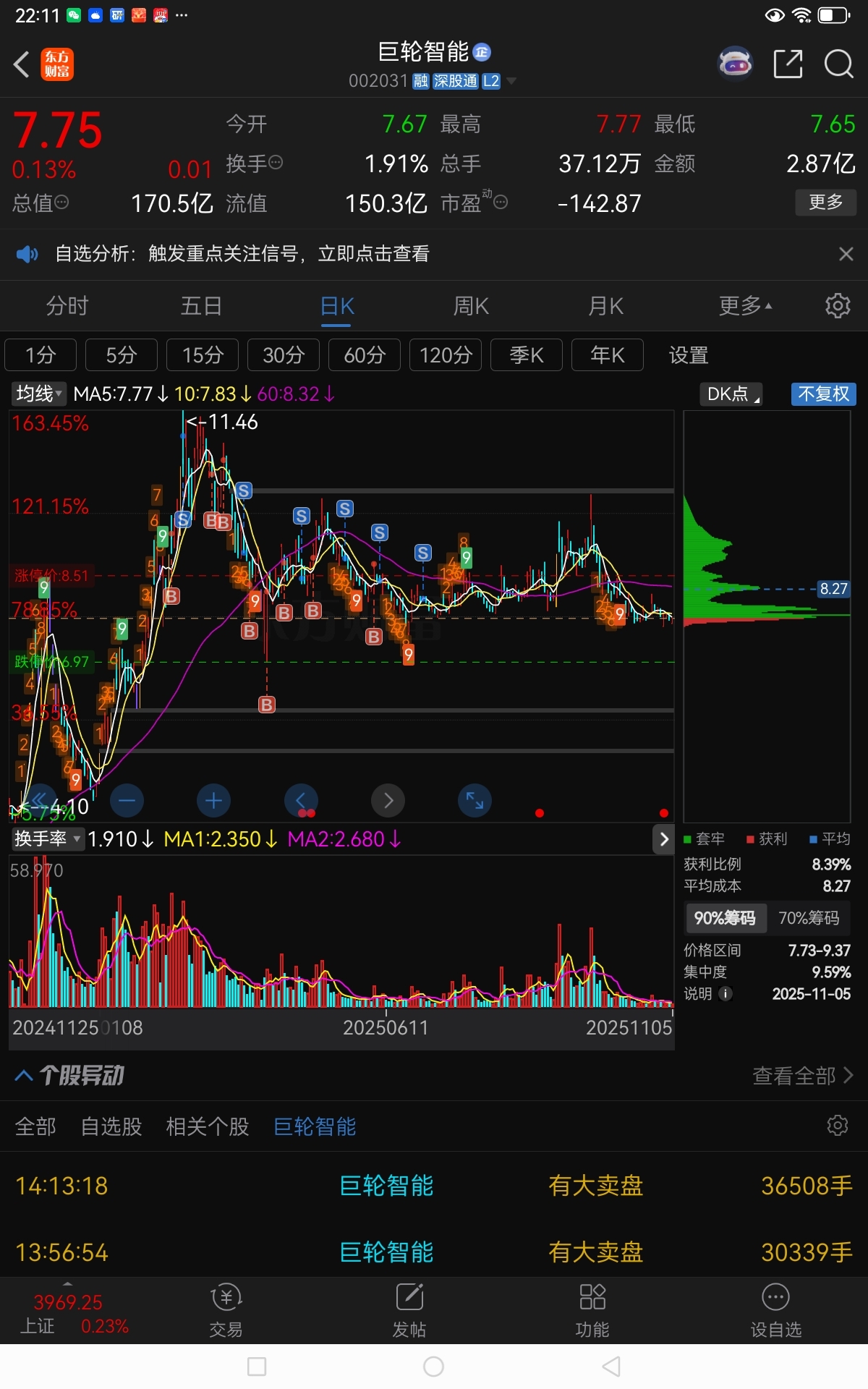Tap the 发帖 post icon

[x=409, y=1310]
